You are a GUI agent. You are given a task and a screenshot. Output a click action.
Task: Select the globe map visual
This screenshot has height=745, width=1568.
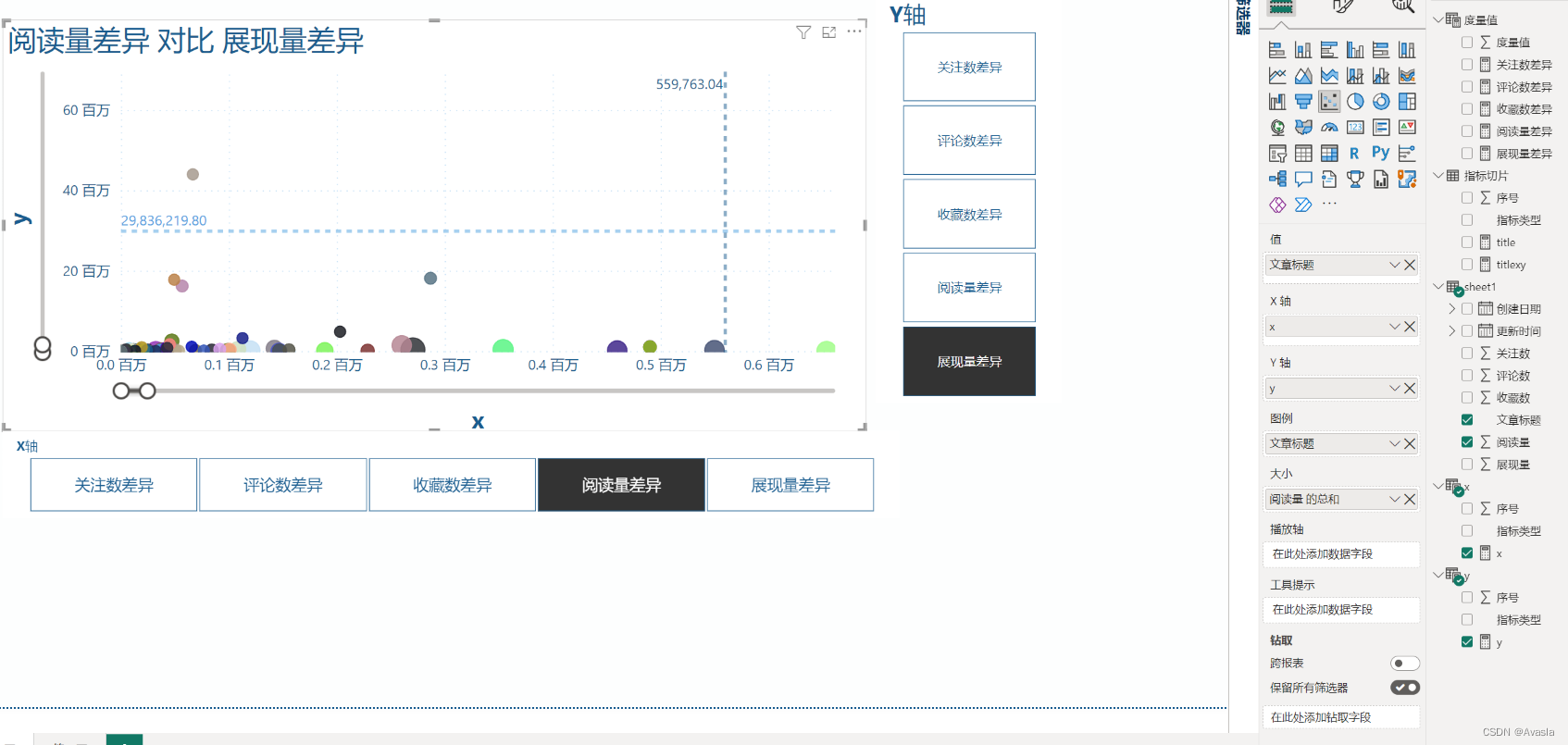1277,128
